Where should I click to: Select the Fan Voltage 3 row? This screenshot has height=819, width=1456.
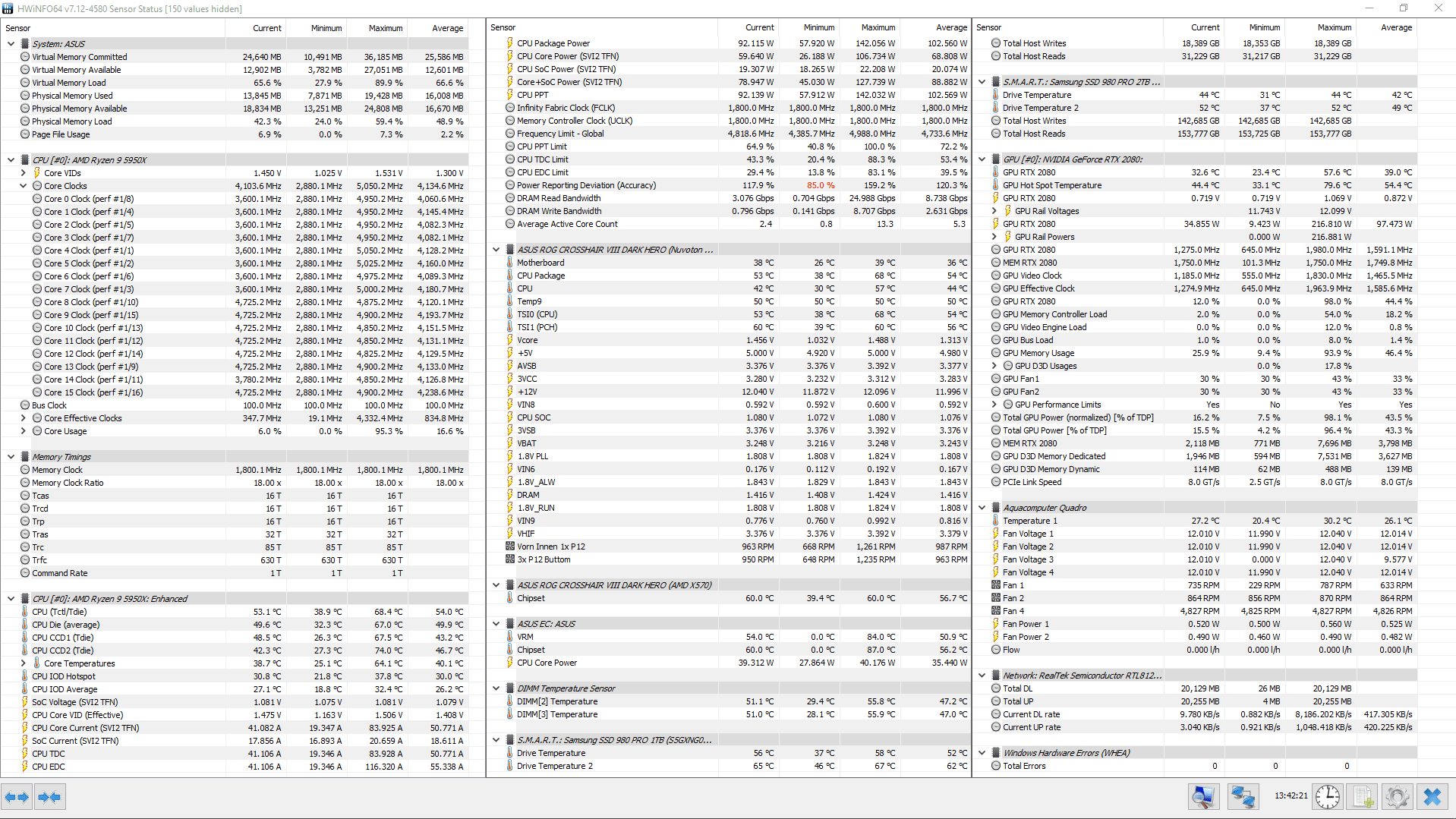point(1195,559)
